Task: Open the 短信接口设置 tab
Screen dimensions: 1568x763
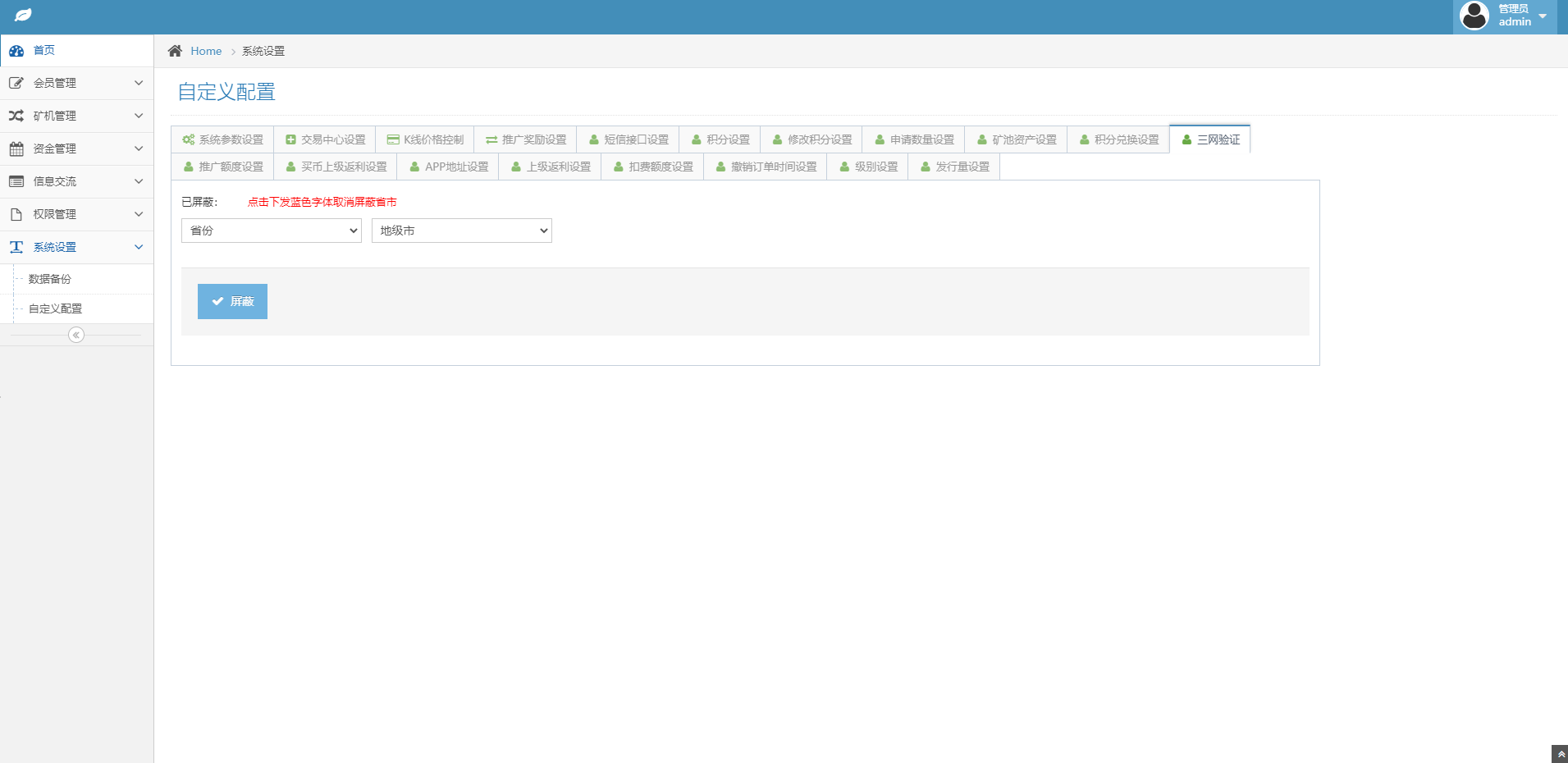Action: click(x=629, y=139)
